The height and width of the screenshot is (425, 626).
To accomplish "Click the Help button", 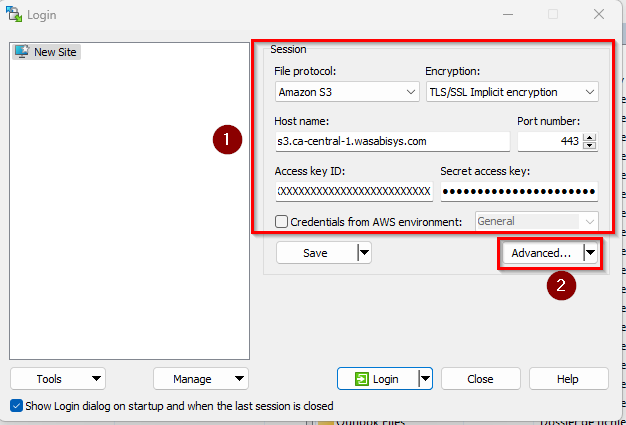I will pos(569,379).
